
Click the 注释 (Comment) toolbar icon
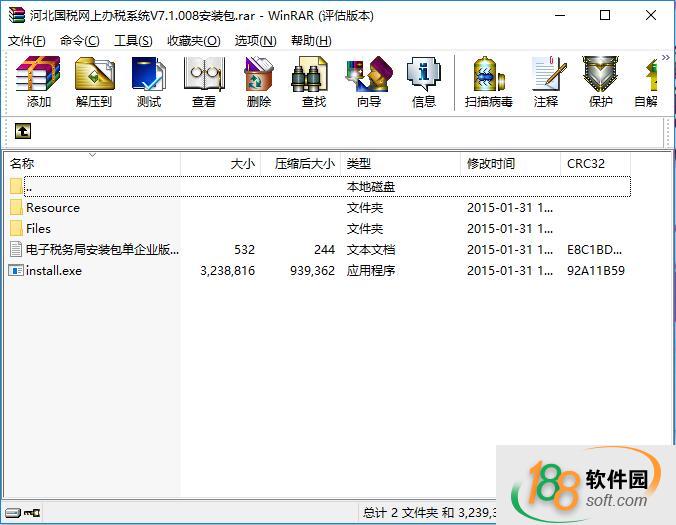click(x=546, y=82)
